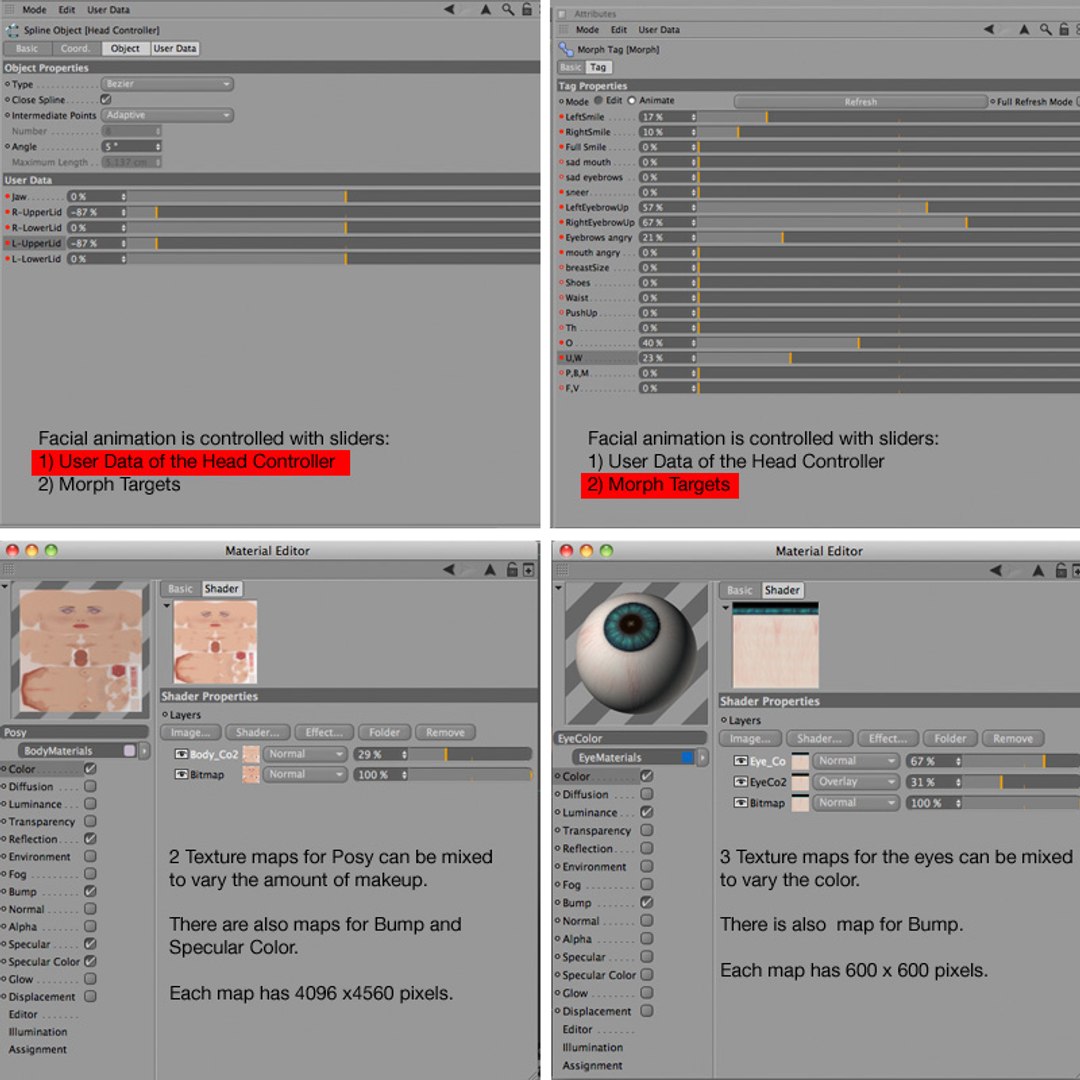Open the search magnifier in the Morph Tag panel
The image size is (1080, 1080).
point(1045,29)
